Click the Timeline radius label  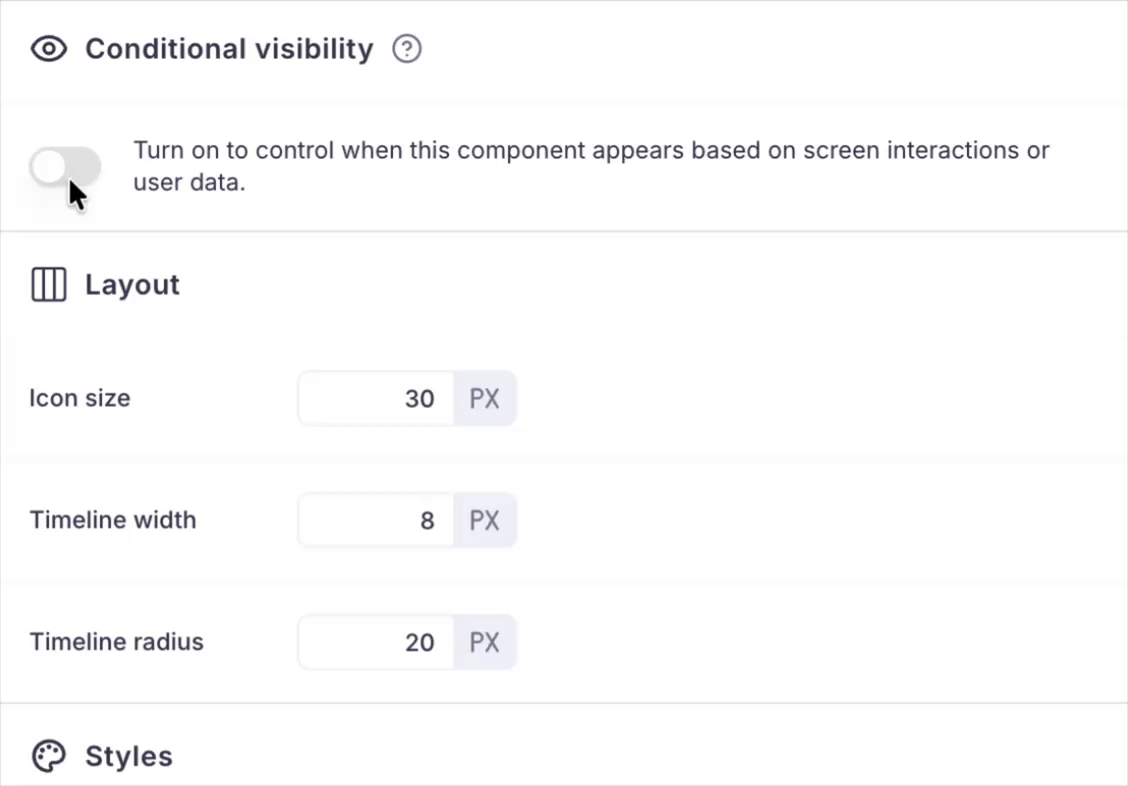pos(117,641)
